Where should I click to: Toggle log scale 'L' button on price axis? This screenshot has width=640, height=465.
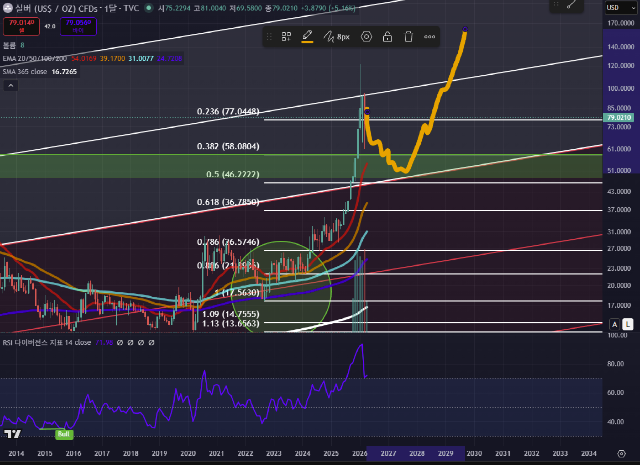(628, 325)
